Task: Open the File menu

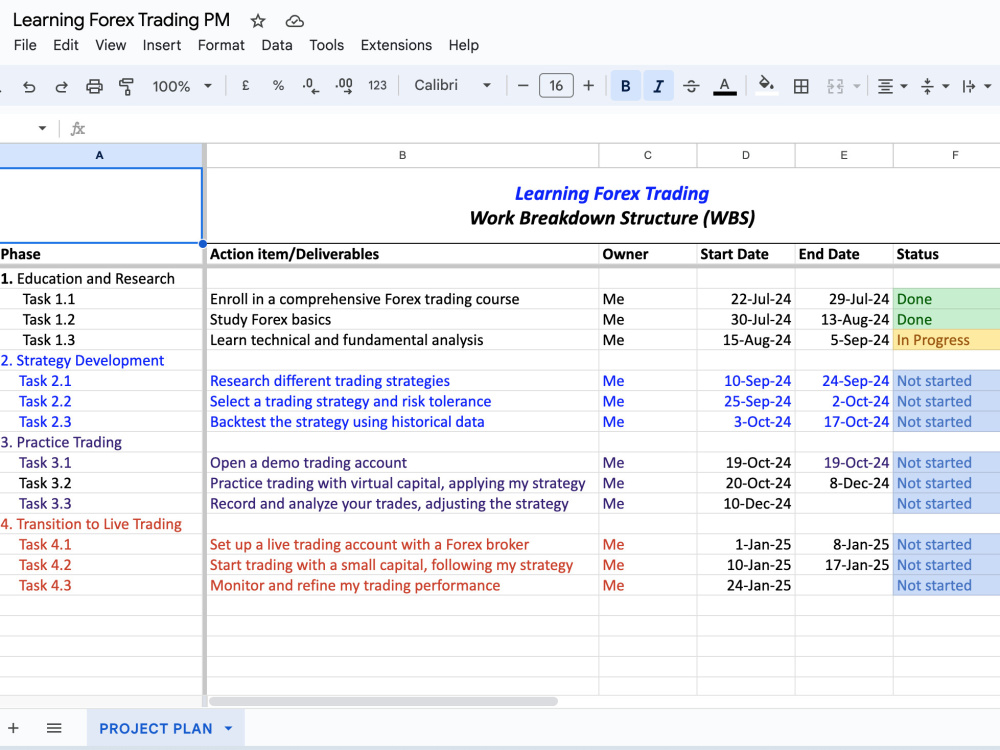Action: [x=25, y=45]
